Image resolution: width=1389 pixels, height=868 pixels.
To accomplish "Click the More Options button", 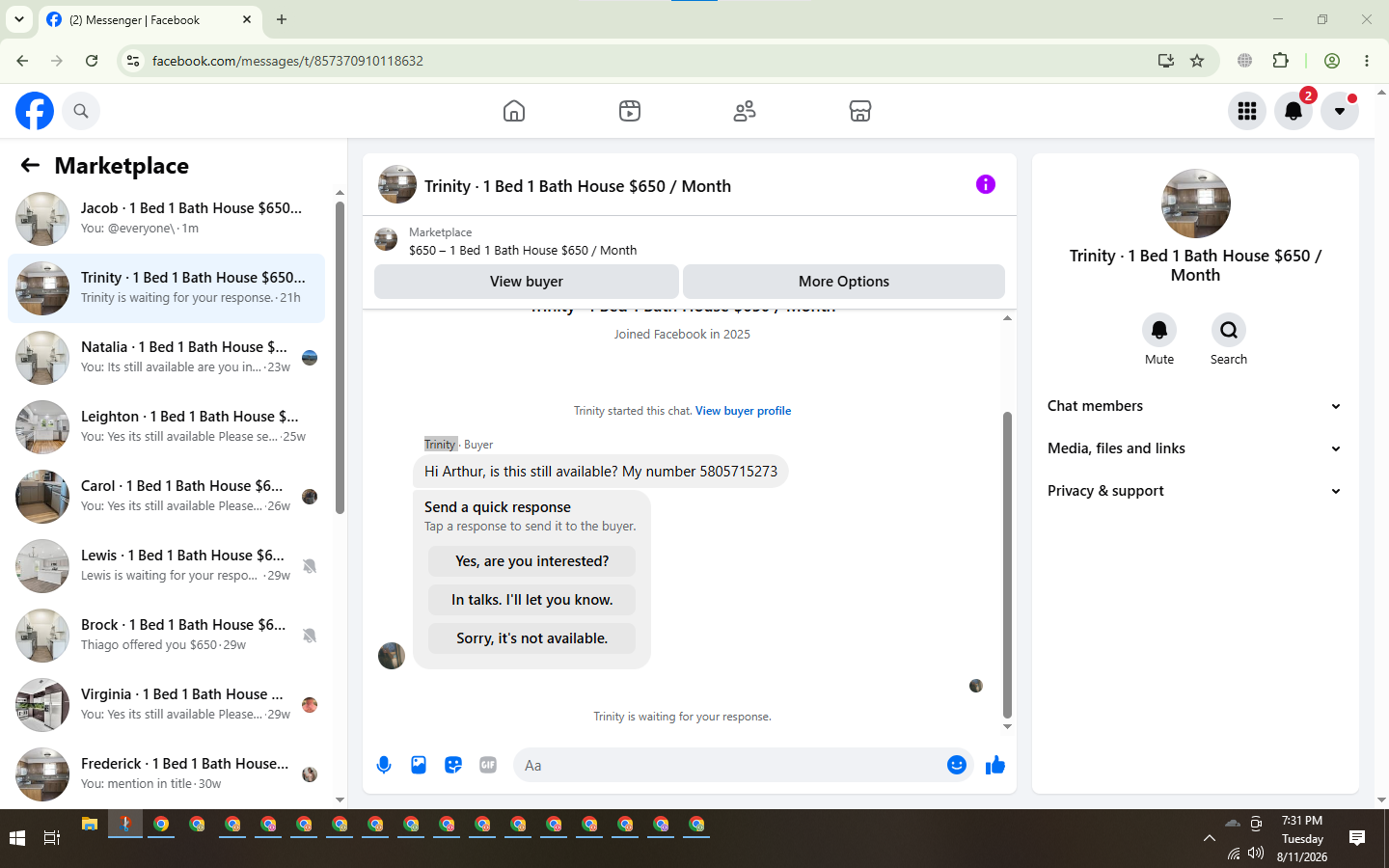I will click(844, 282).
